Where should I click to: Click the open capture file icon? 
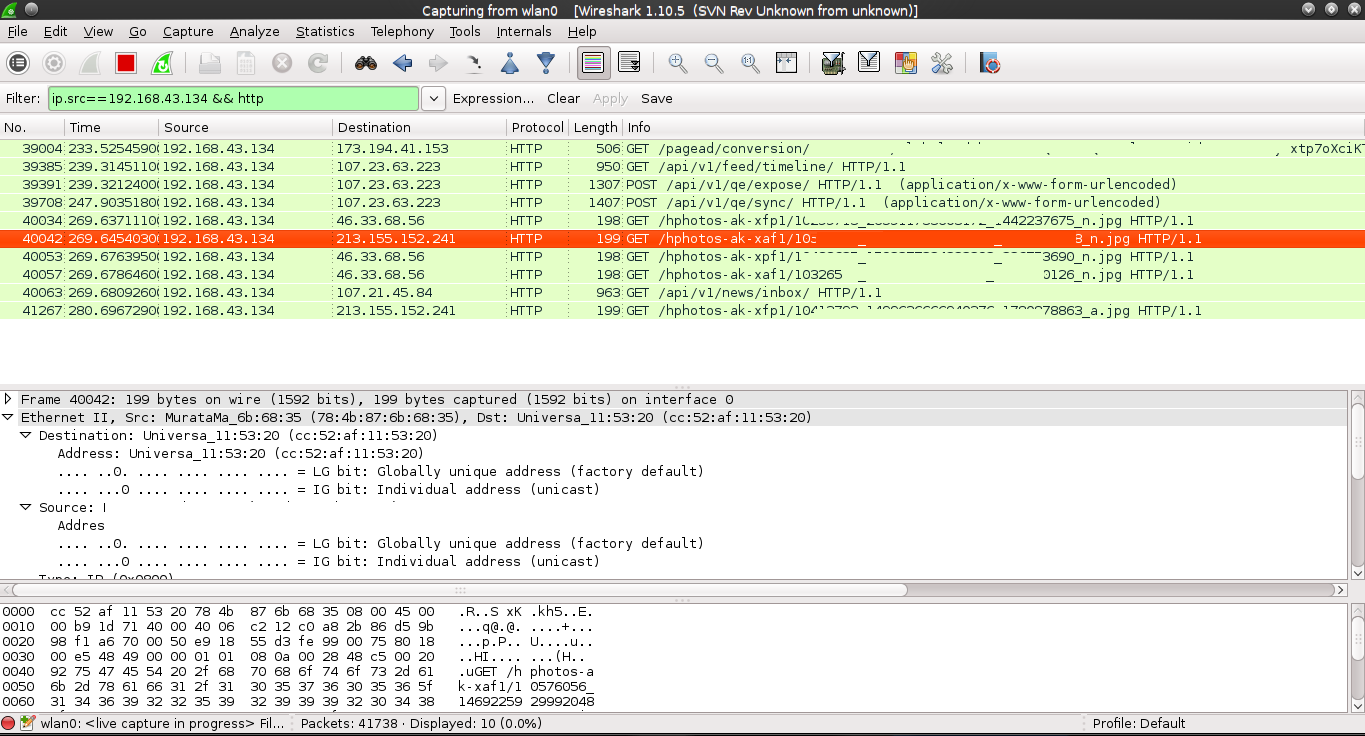pos(210,64)
